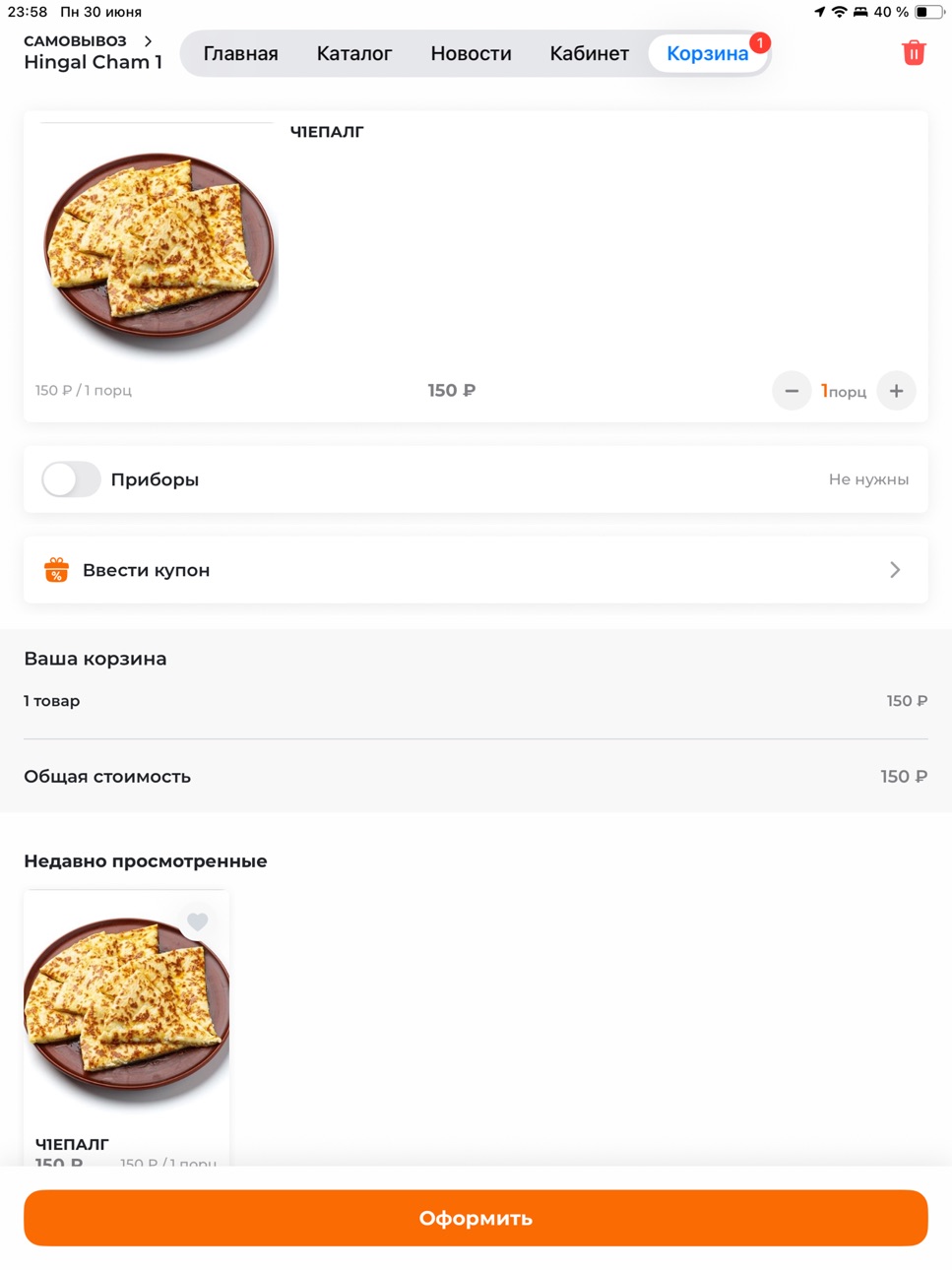Tap the Hingal Cham 1 location name

click(x=93, y=62)
